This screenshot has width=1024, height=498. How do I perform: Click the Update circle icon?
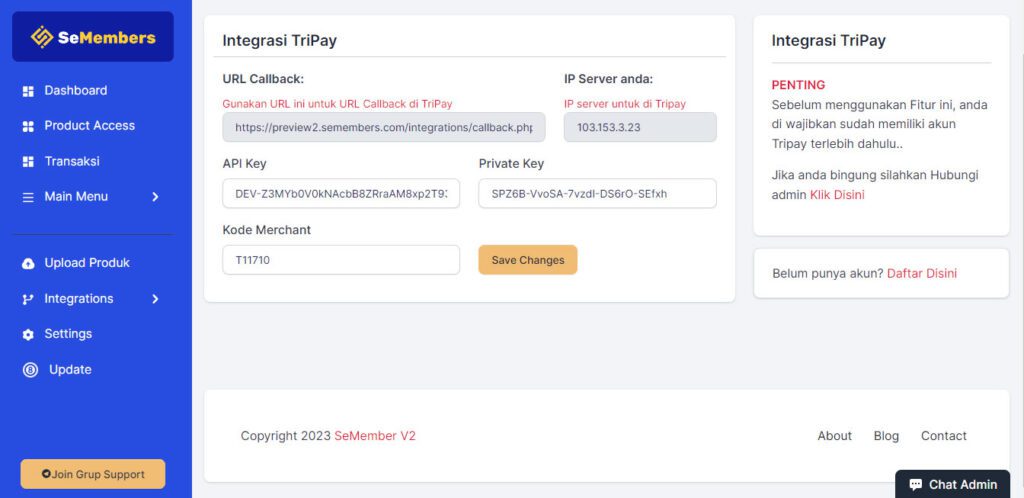click(30, 370)
